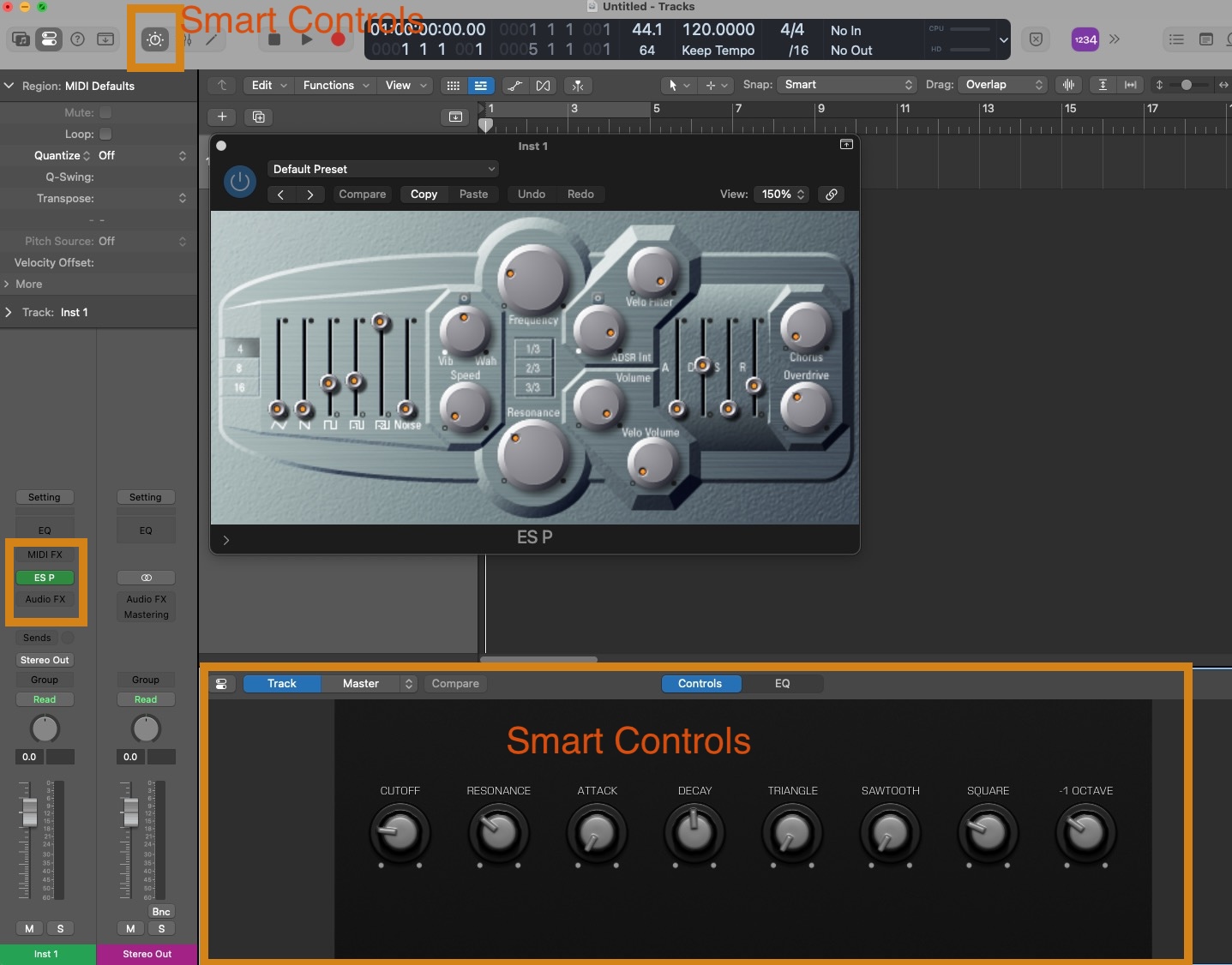Expand the ES P plugin bottom disclosure arrow

point(226,540)
